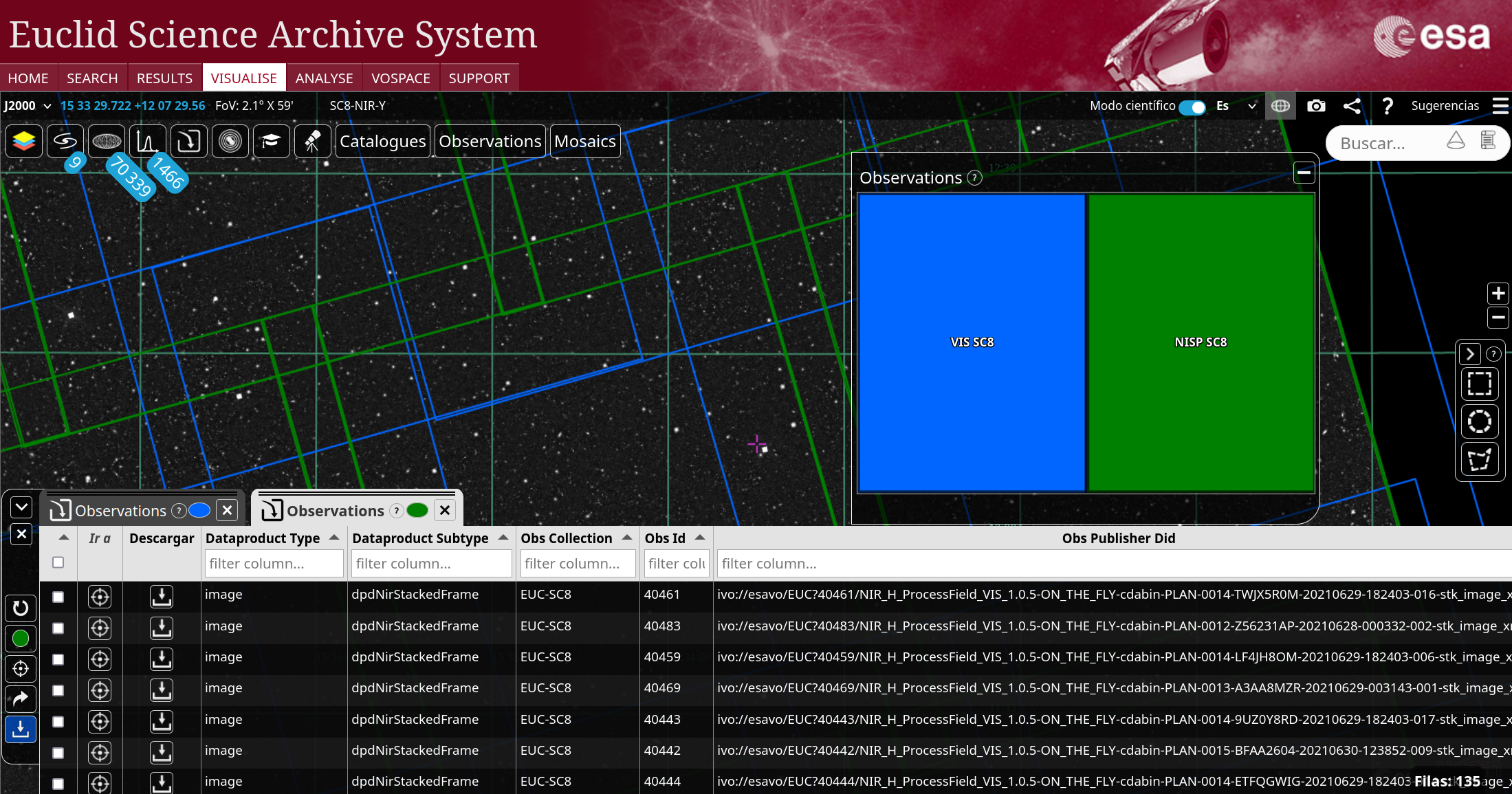Zoom in with the plus button
This screenshot has height=794, width=1512.
[x=1498, y=294]
